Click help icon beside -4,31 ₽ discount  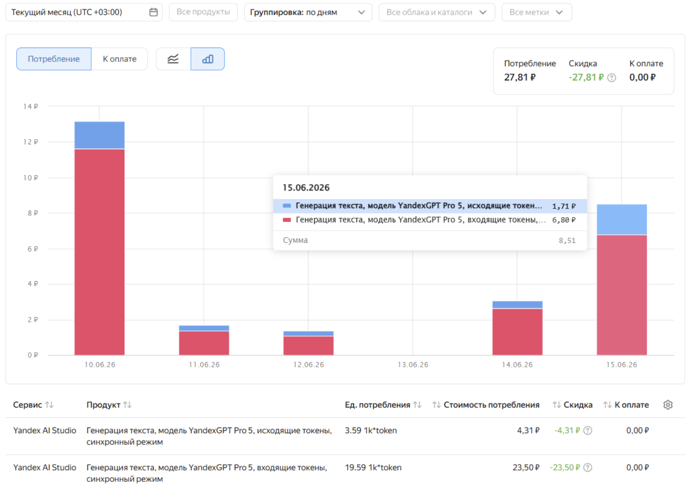click(588, 431)
